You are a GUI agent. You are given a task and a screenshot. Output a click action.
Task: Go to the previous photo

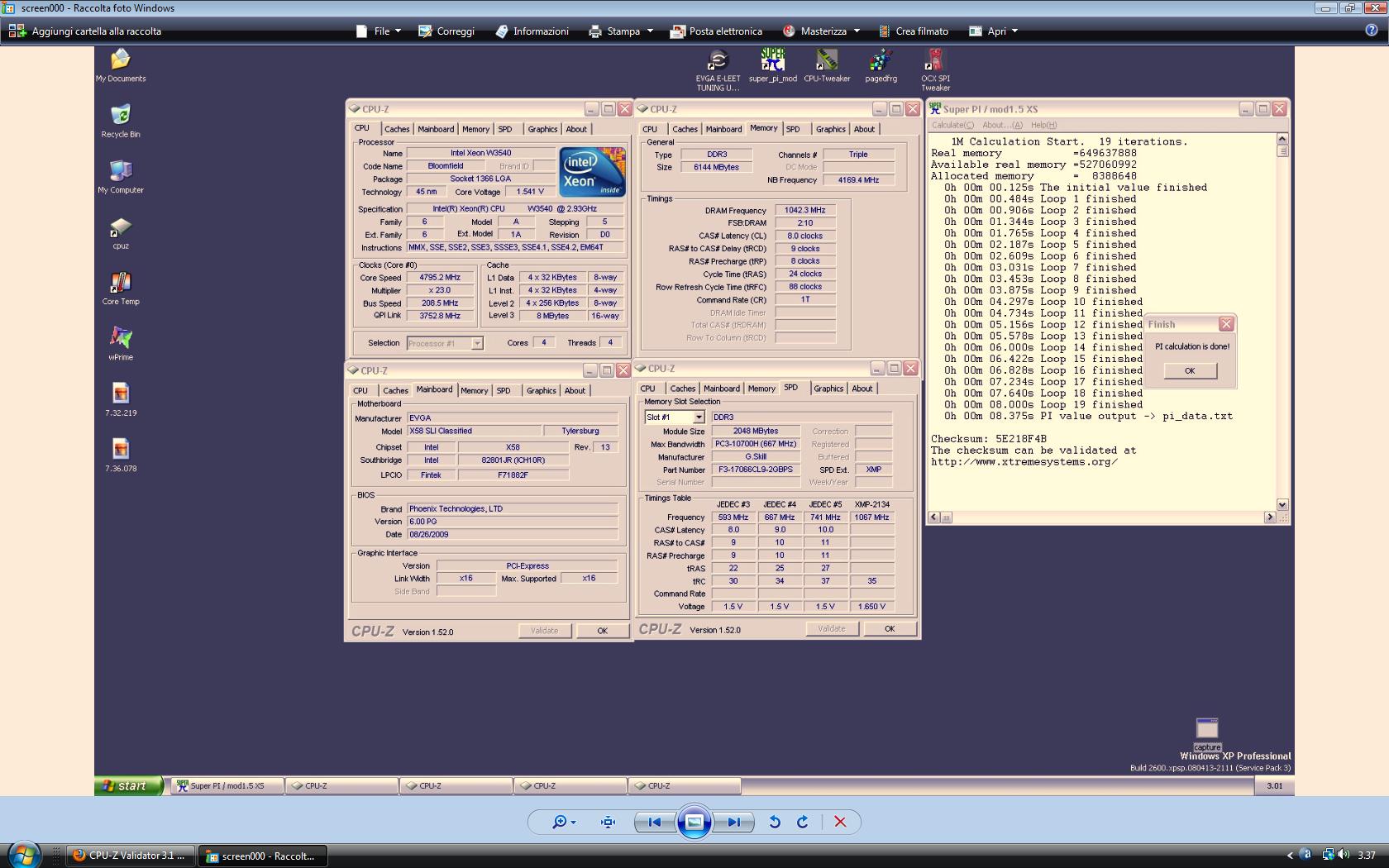[654, 822]
